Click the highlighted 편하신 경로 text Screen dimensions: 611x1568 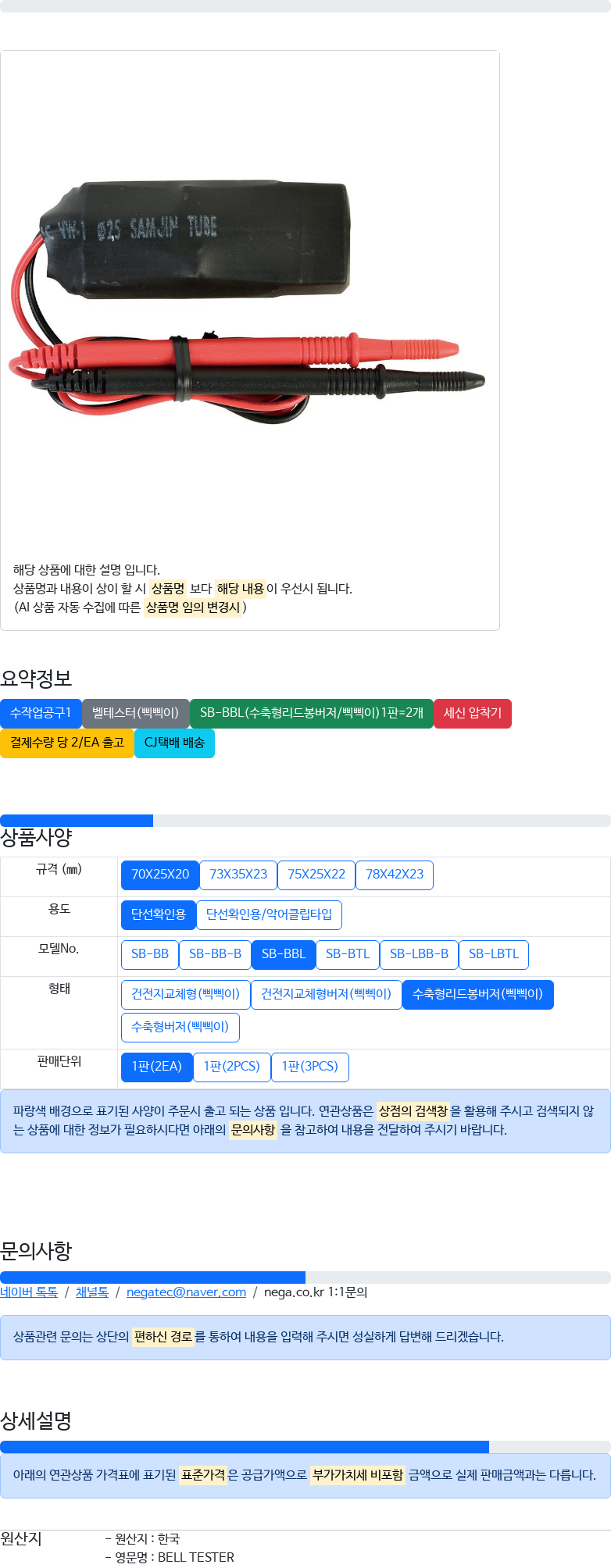163,1337
